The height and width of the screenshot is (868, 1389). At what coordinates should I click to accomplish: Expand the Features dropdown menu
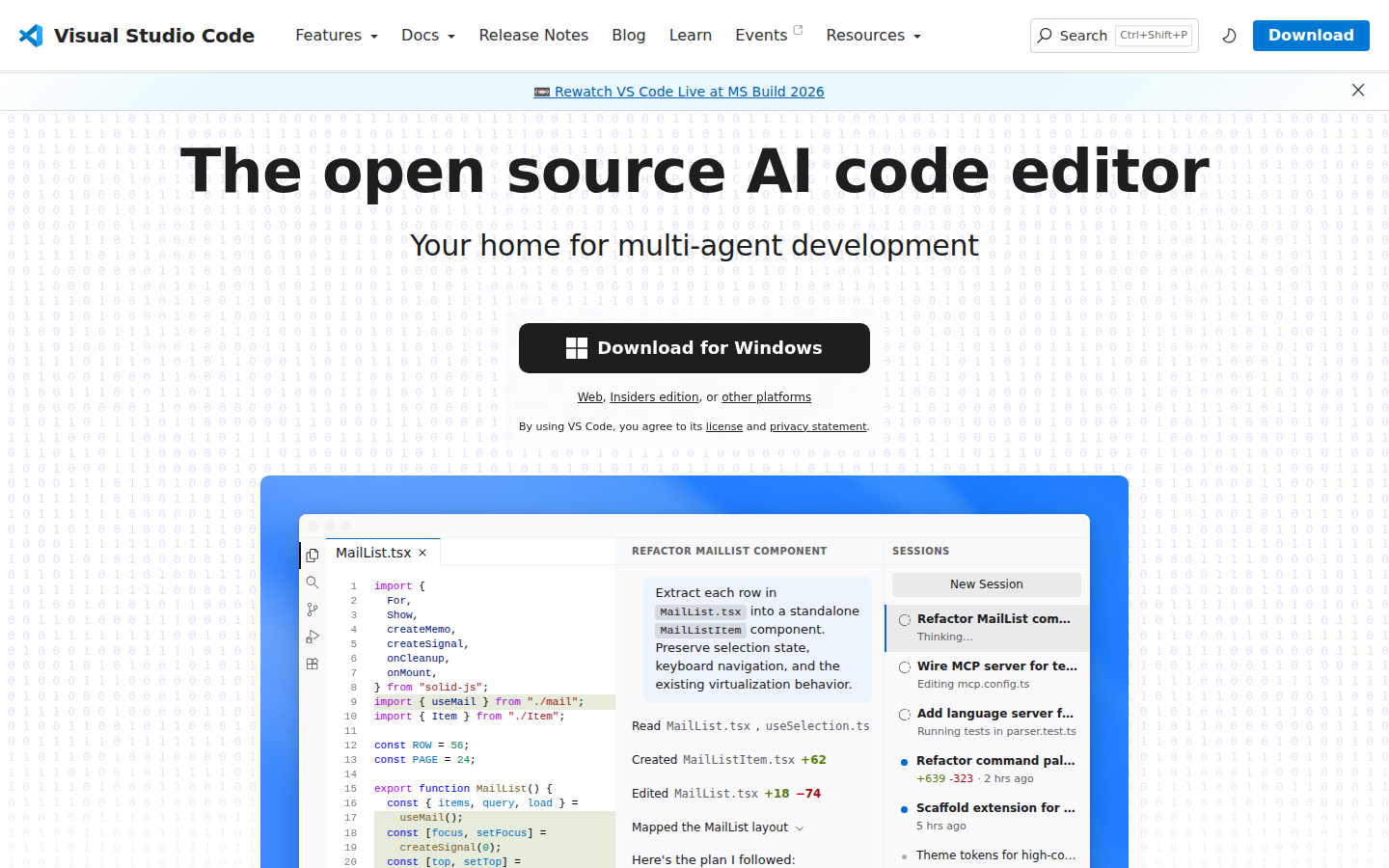coord(337,36)
